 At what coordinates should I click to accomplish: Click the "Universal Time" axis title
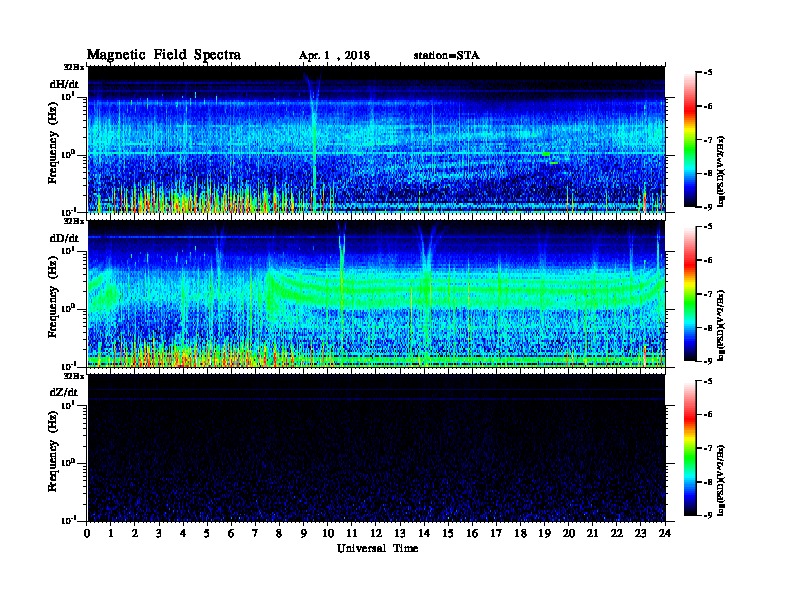378,548
